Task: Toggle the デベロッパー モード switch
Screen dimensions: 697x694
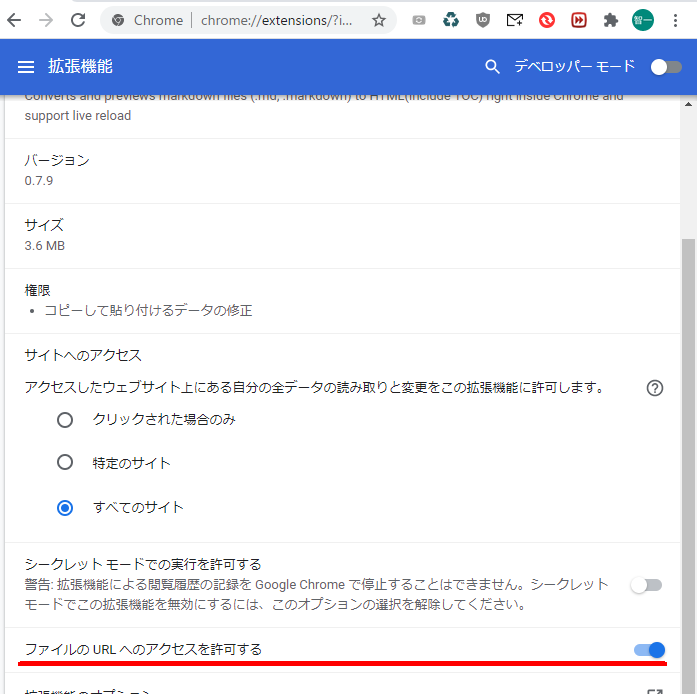Action: pos(665,67)
